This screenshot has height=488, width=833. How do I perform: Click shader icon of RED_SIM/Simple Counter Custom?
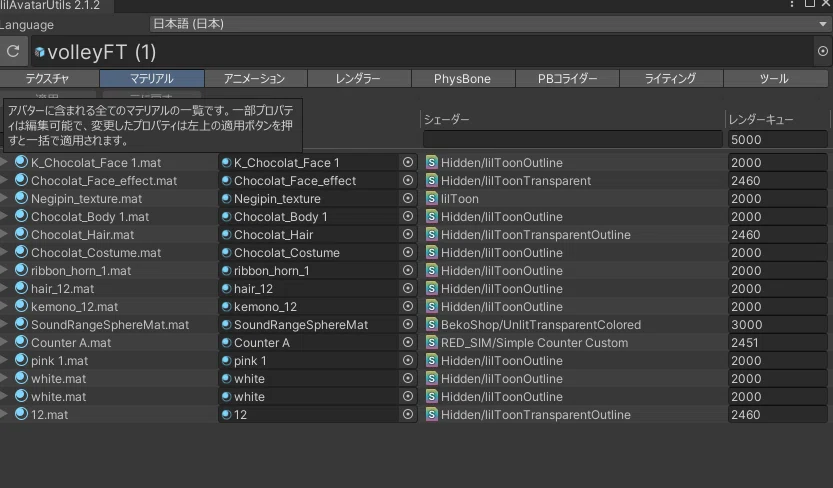pos(431,343)
